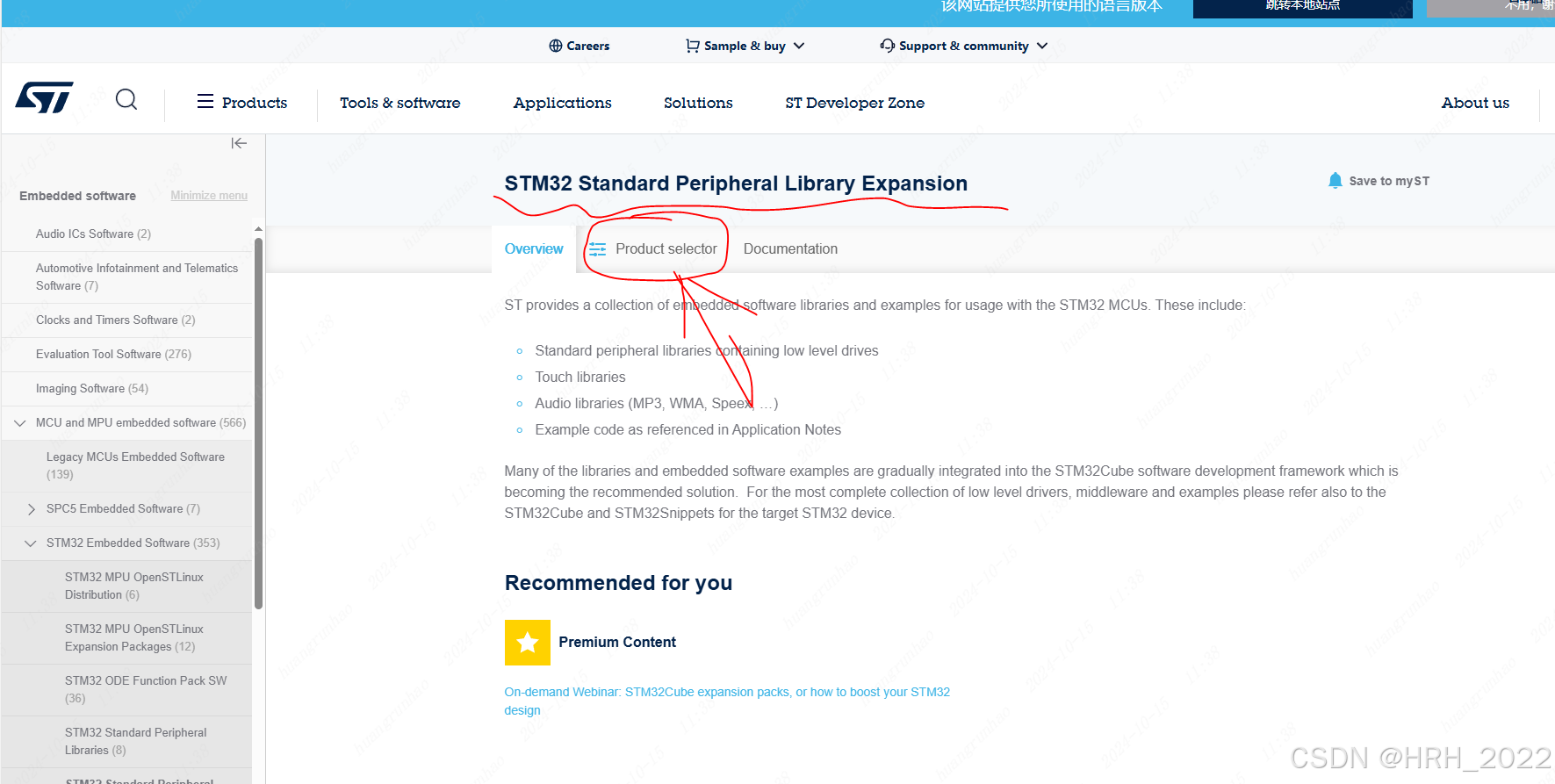Select Clocks and Timers Software (2)
The width and height of the screenshot is (1555, 784).
[115, 320]
